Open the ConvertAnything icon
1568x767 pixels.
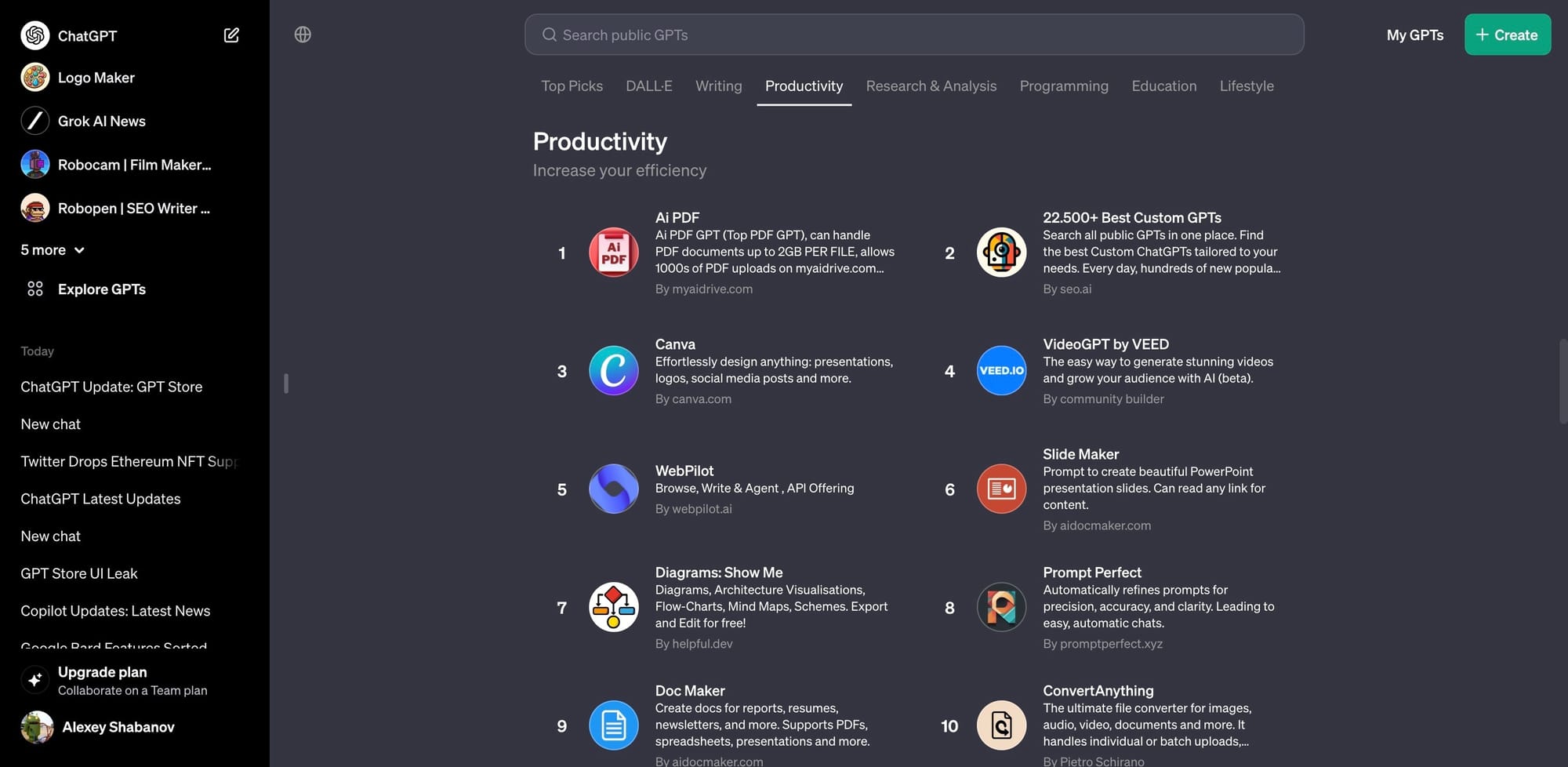[1001, 725]
